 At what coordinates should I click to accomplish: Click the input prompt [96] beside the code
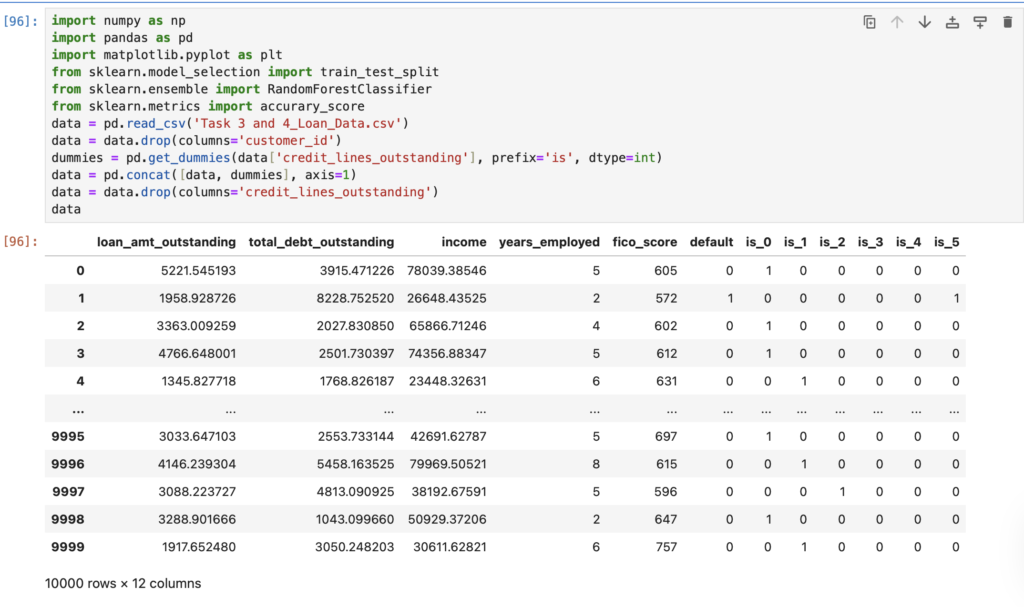coord(22,20)
